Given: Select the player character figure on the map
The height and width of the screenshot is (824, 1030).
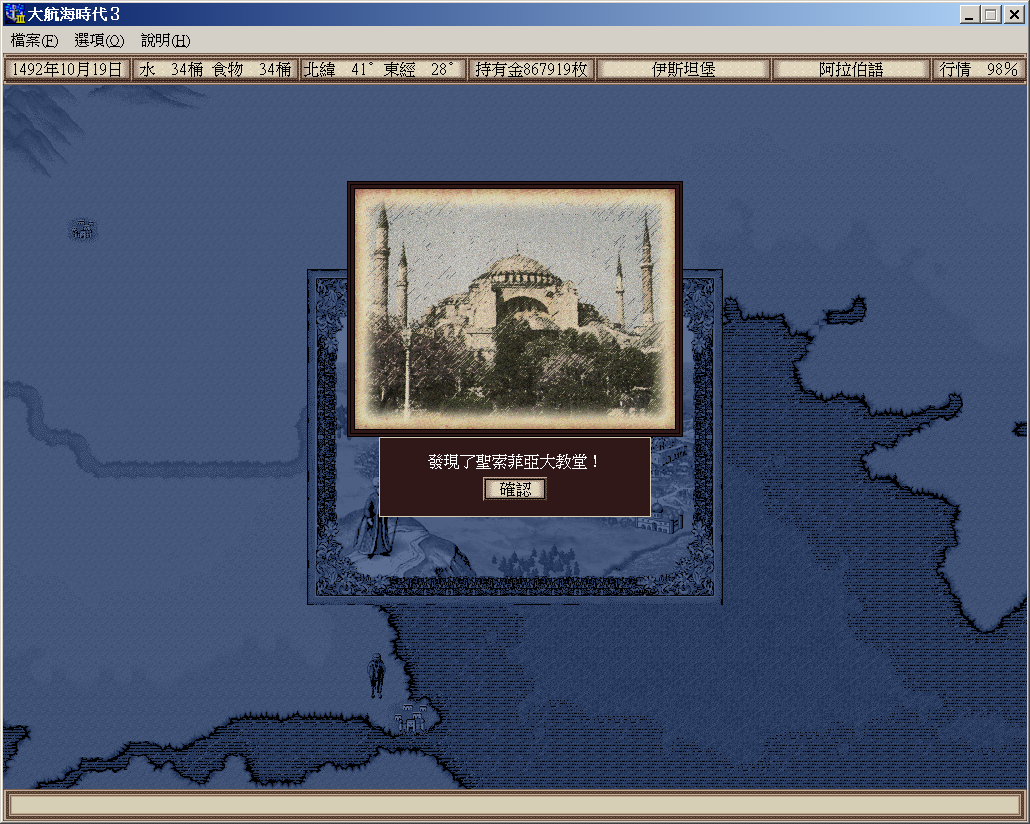Looking at the screenshot, I should pyautogui.click(x=377, y=676).
